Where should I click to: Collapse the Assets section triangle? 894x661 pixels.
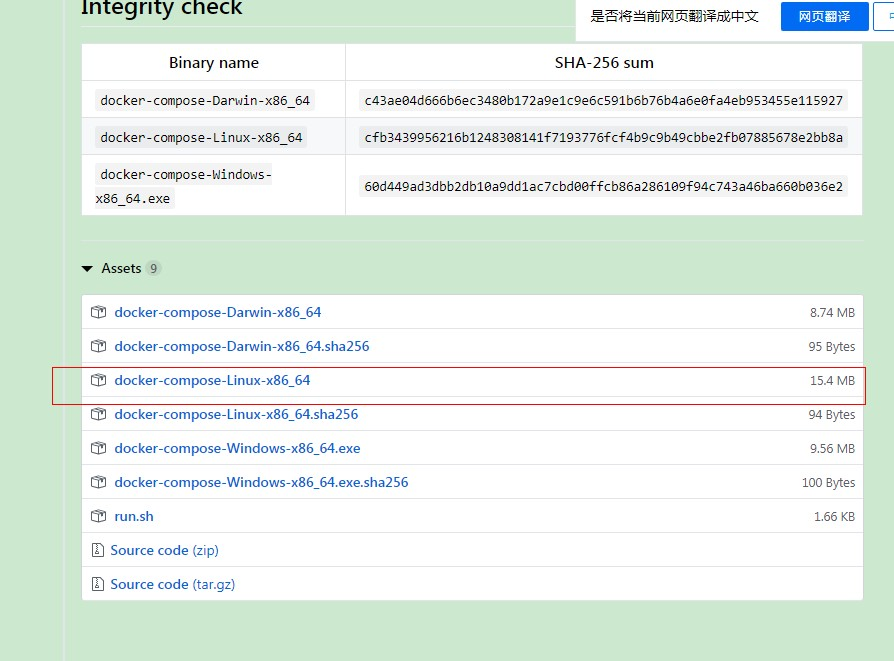pyautogui.click(x=87, y=269)
